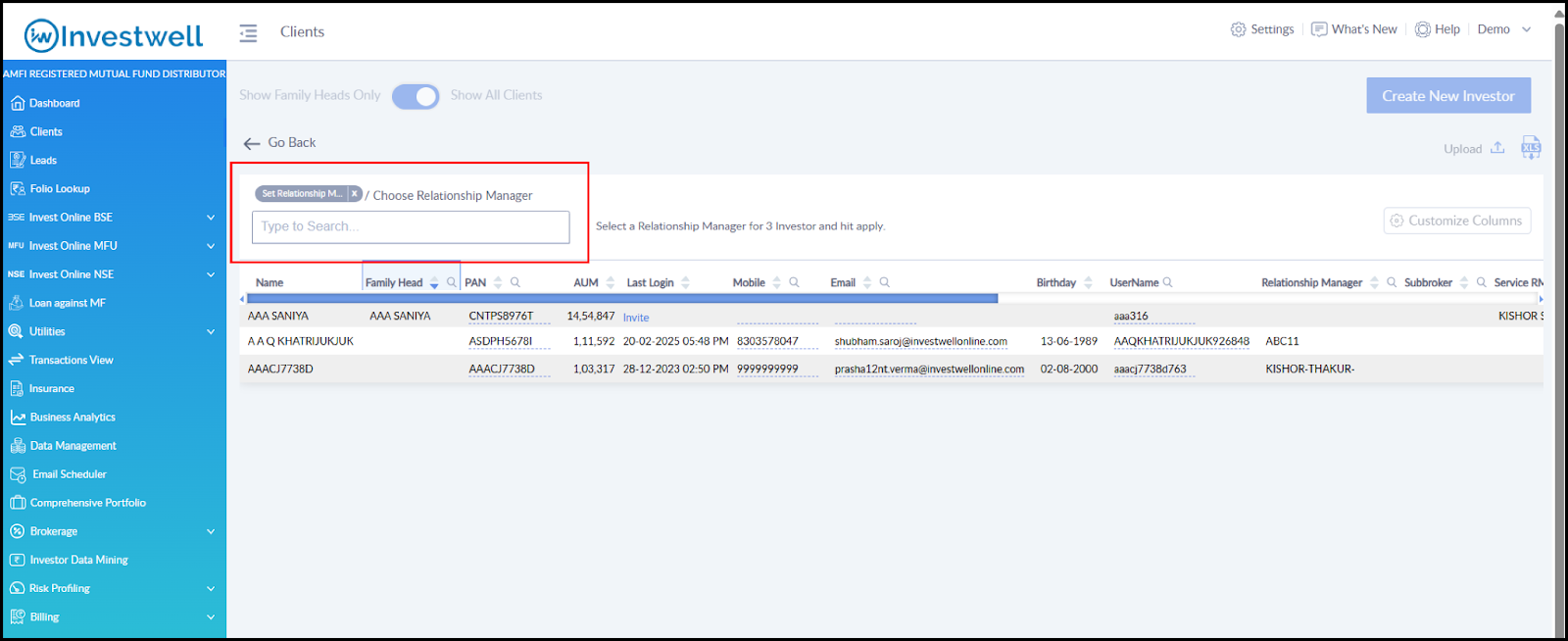Expand the Risk Profiling menu
This screenshot has height=641, width=1568.
[x=210, y=588]
